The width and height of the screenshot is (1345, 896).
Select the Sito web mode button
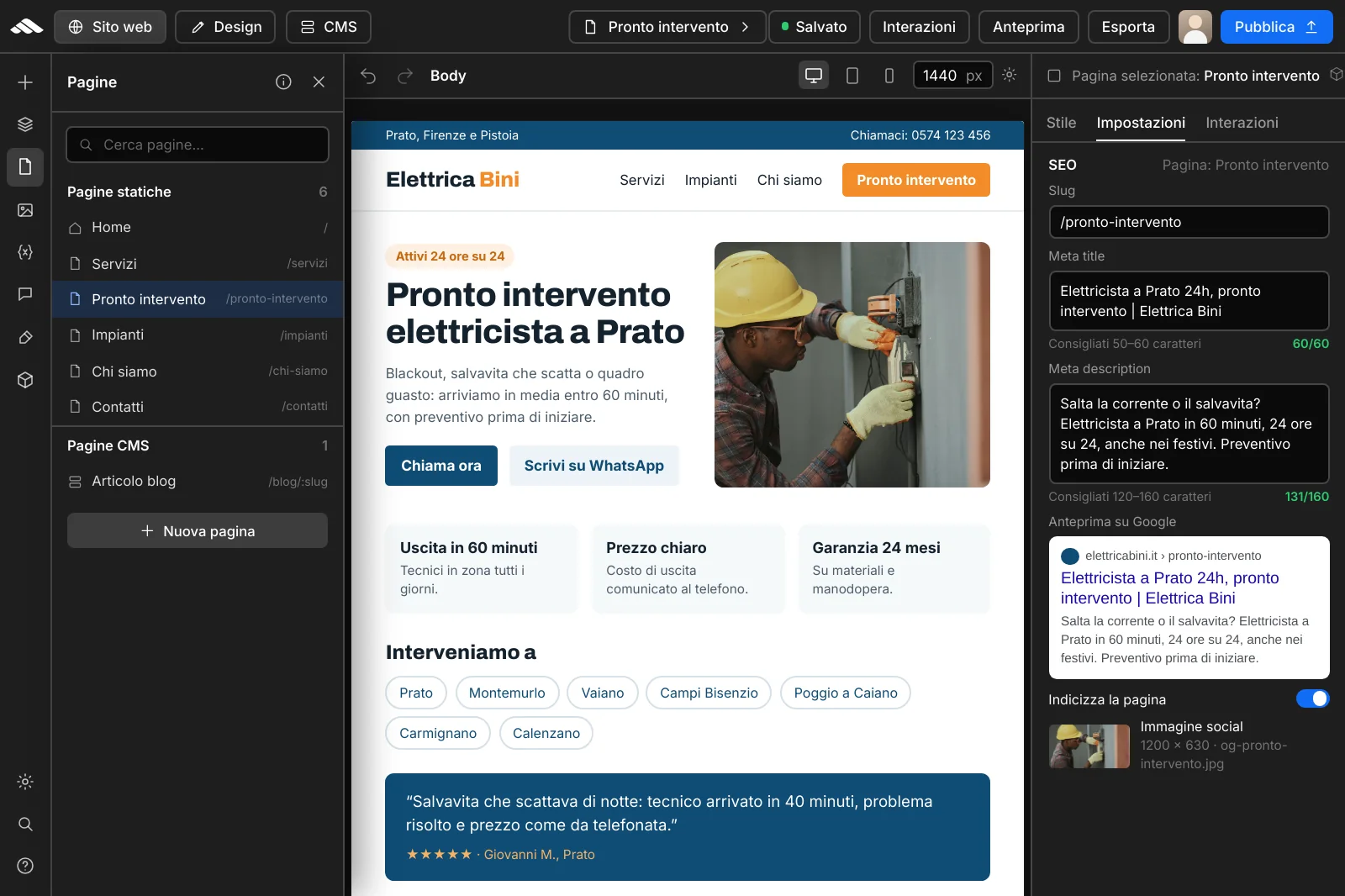click(110, 27)
